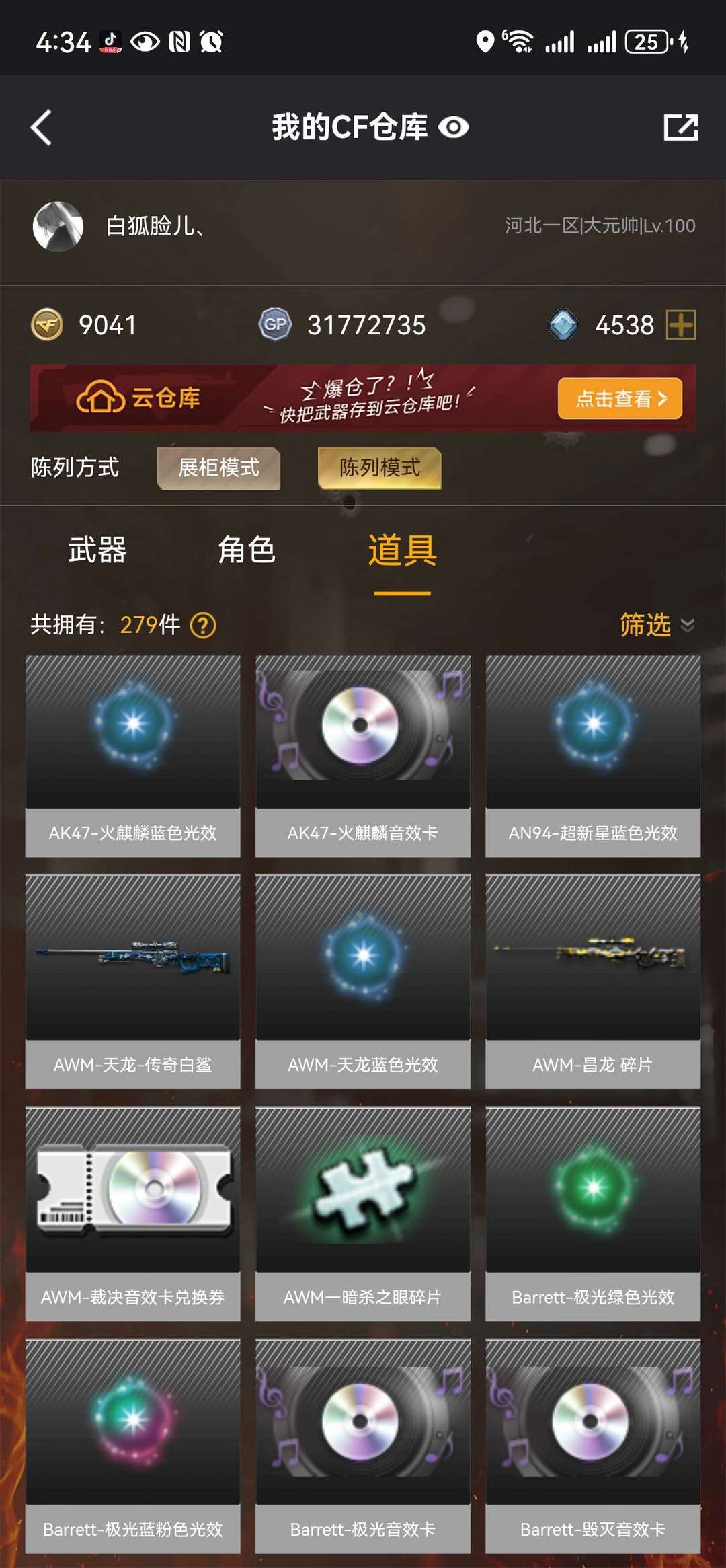The image size is (726, 1568).
Task: Open AK47-火麒麟音效卡 item
Action: (363, 756)
